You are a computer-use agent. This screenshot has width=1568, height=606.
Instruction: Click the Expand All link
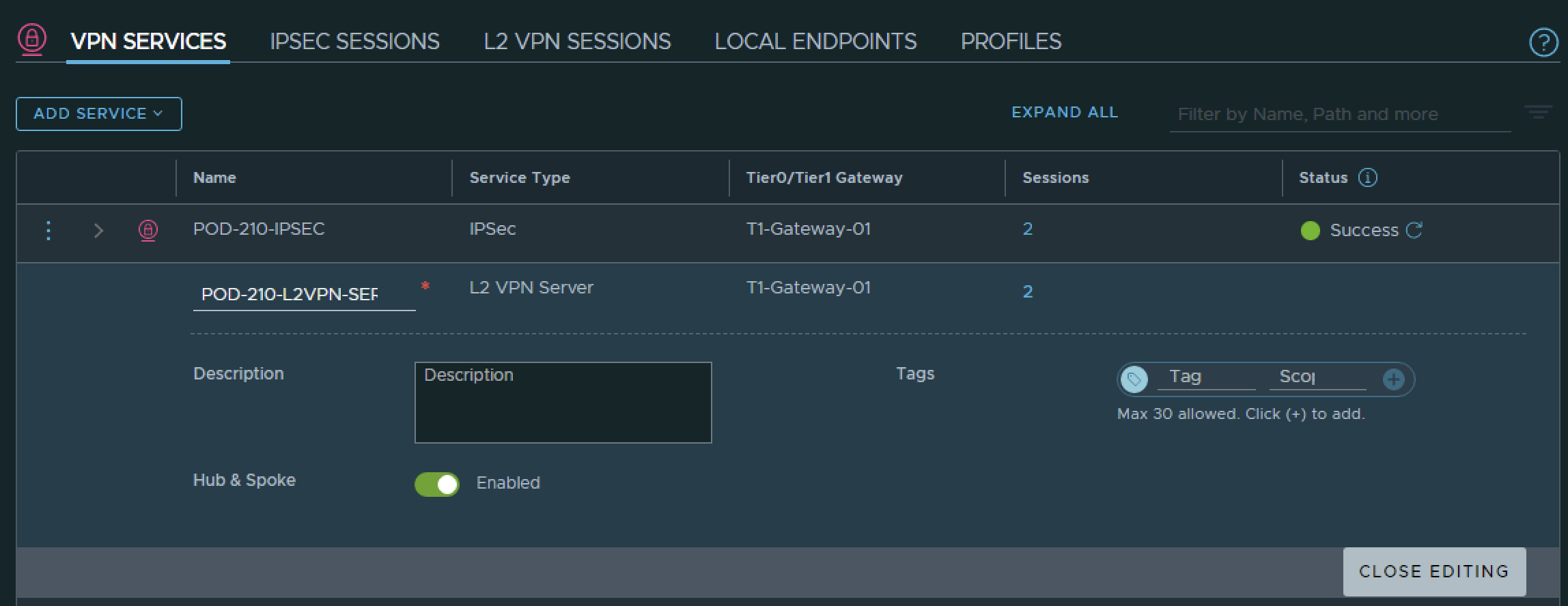pos(1064,113)
